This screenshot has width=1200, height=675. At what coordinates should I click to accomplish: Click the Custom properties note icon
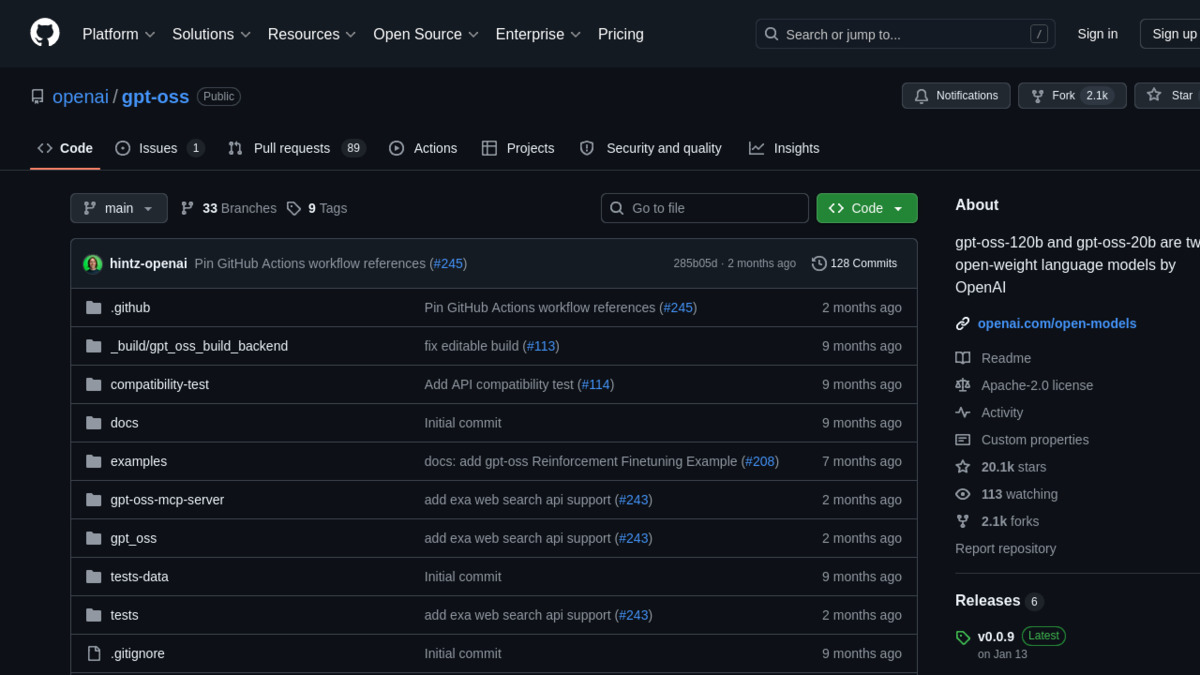pyautogui.click(x=963, y=440)
